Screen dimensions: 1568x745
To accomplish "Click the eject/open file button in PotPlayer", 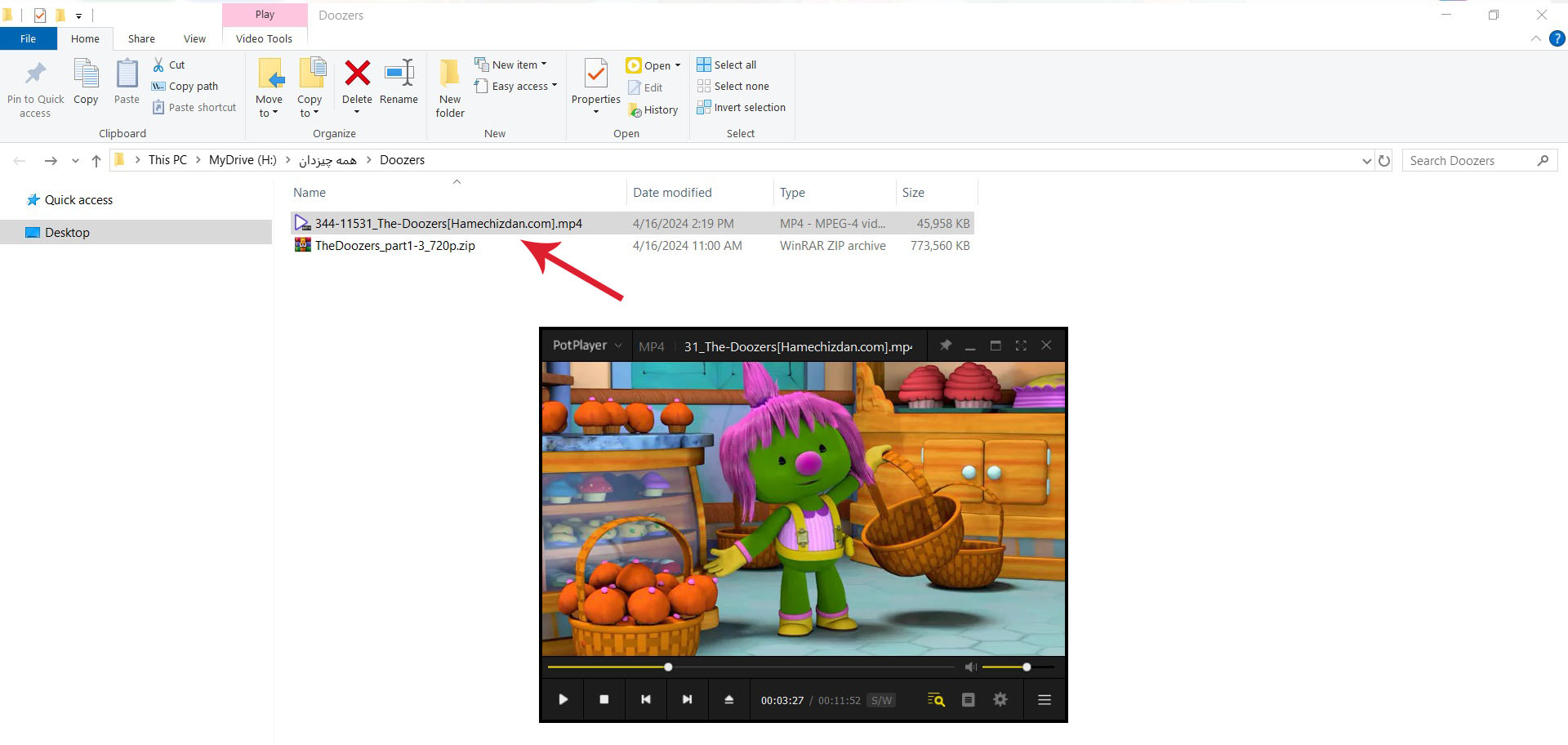I will 729,699.
